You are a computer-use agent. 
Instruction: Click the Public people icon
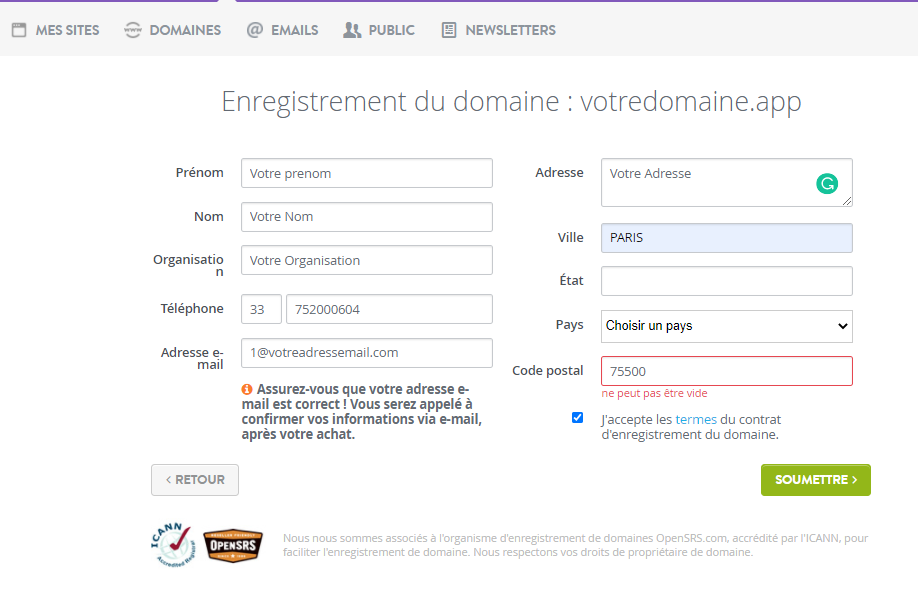tap(352, 30)
